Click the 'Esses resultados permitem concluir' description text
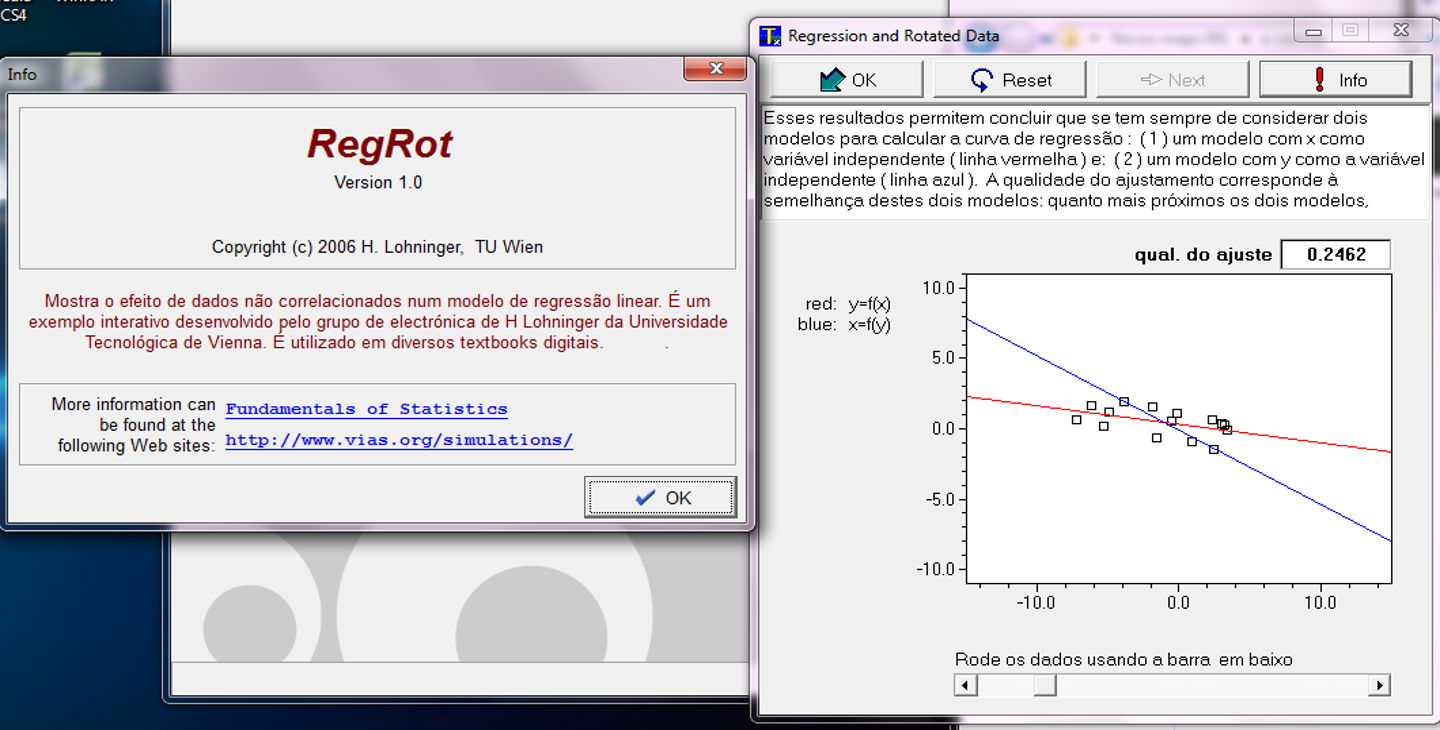 click(x=1093, y=159)
